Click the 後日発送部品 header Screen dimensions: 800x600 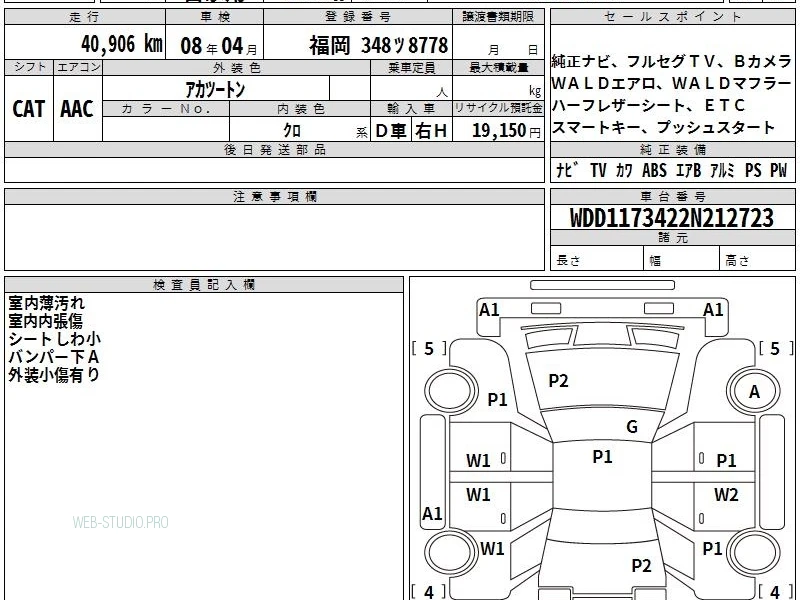point(275,149)
